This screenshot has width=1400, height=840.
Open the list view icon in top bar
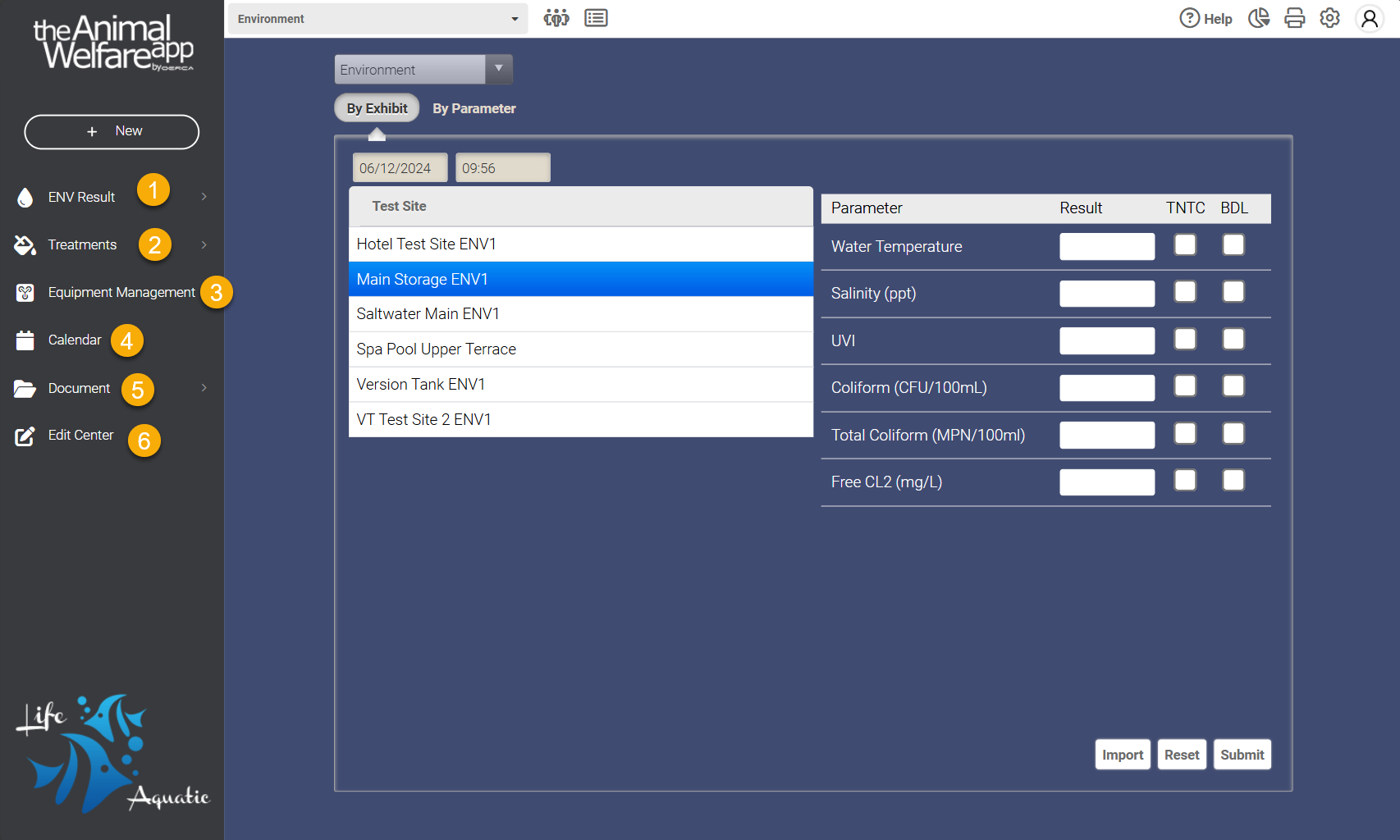pos(596,18)
